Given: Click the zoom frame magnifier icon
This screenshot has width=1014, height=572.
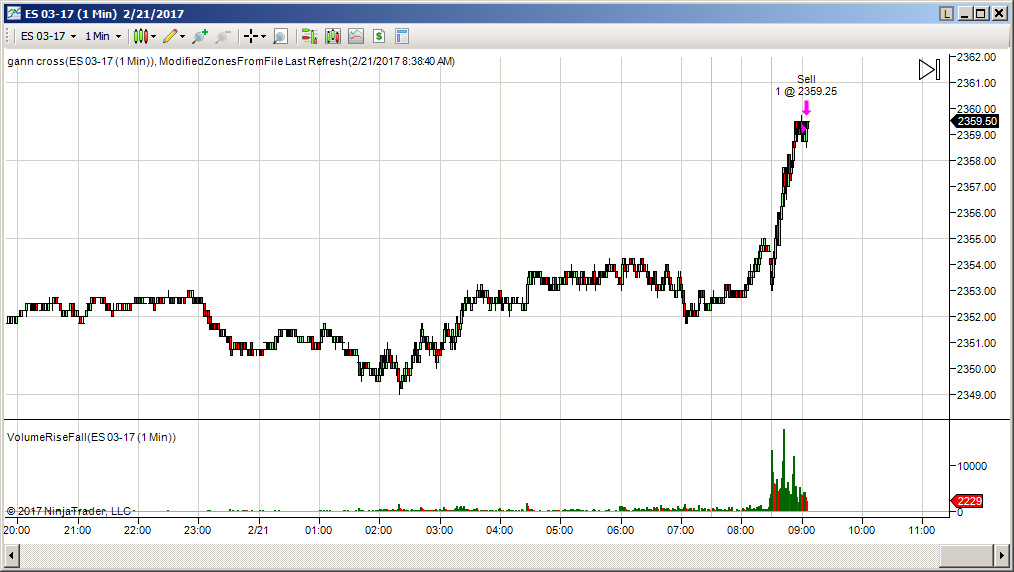Looking at the screenshot, I should pos(281,36).
